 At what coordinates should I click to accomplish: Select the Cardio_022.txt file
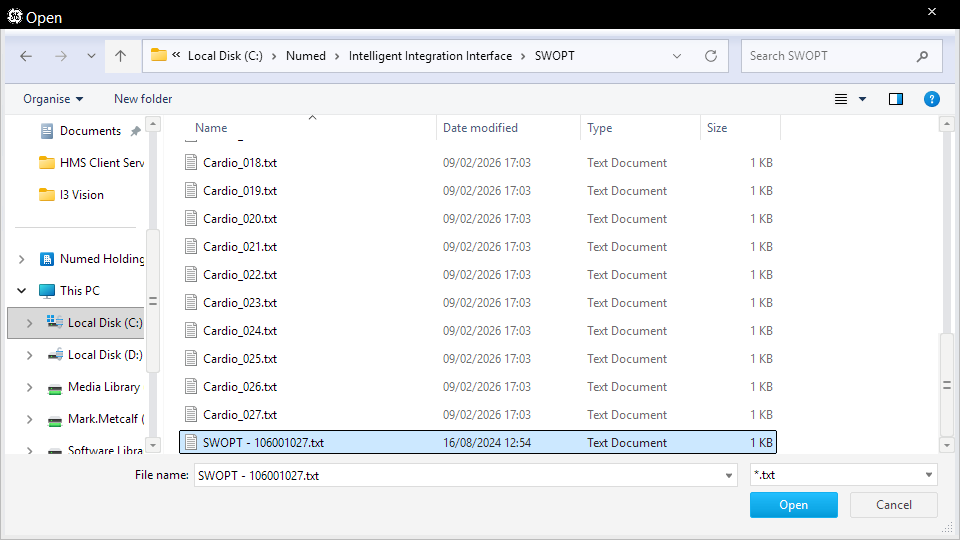tap(240, 275)
